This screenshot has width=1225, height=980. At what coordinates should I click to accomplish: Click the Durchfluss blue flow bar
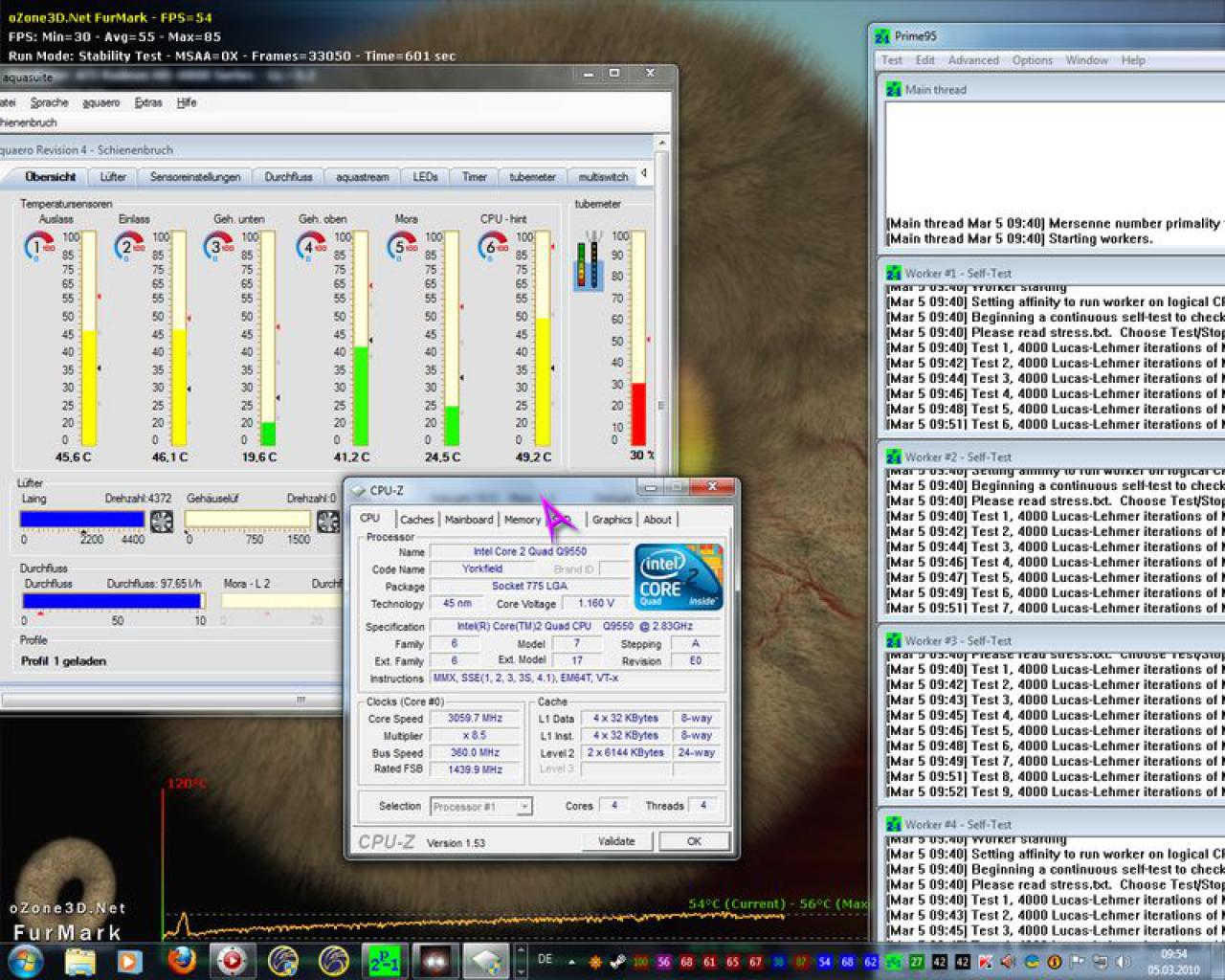(x=112, y=601)
